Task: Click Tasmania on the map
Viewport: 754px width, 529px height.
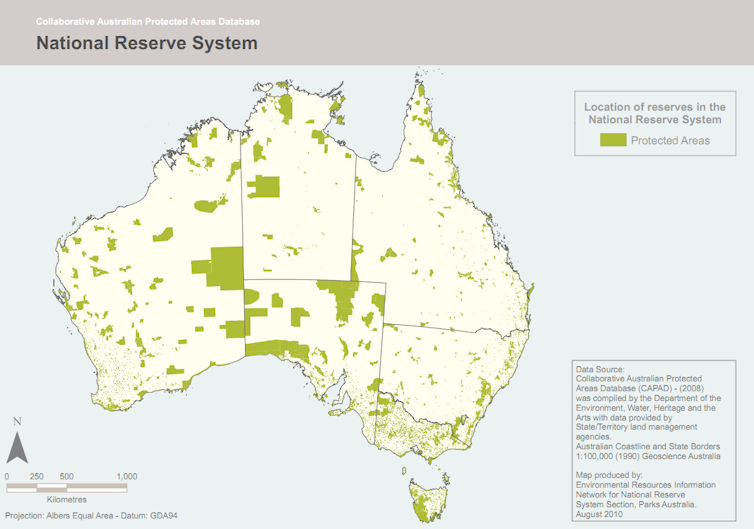Action: point(429,502)
